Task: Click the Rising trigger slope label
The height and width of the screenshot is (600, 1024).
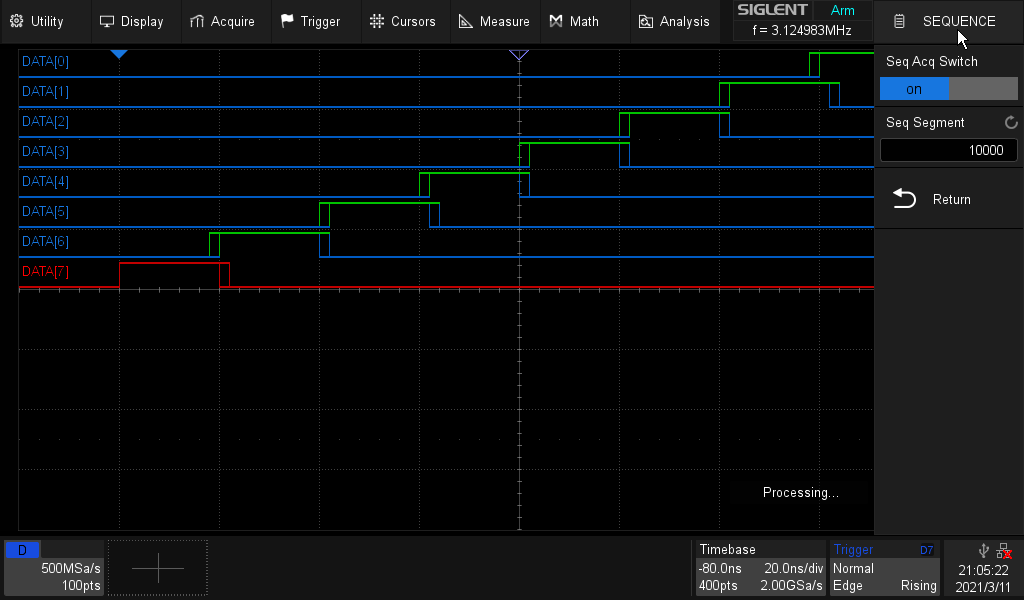Action: click(x=918, y=586)
